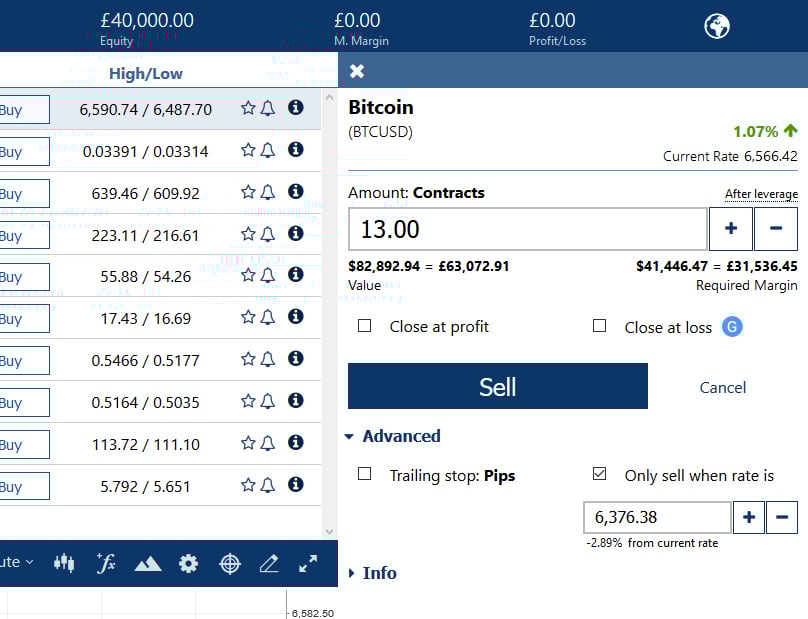Open info for 55.88 / 54.26 row

pos(295,274)
